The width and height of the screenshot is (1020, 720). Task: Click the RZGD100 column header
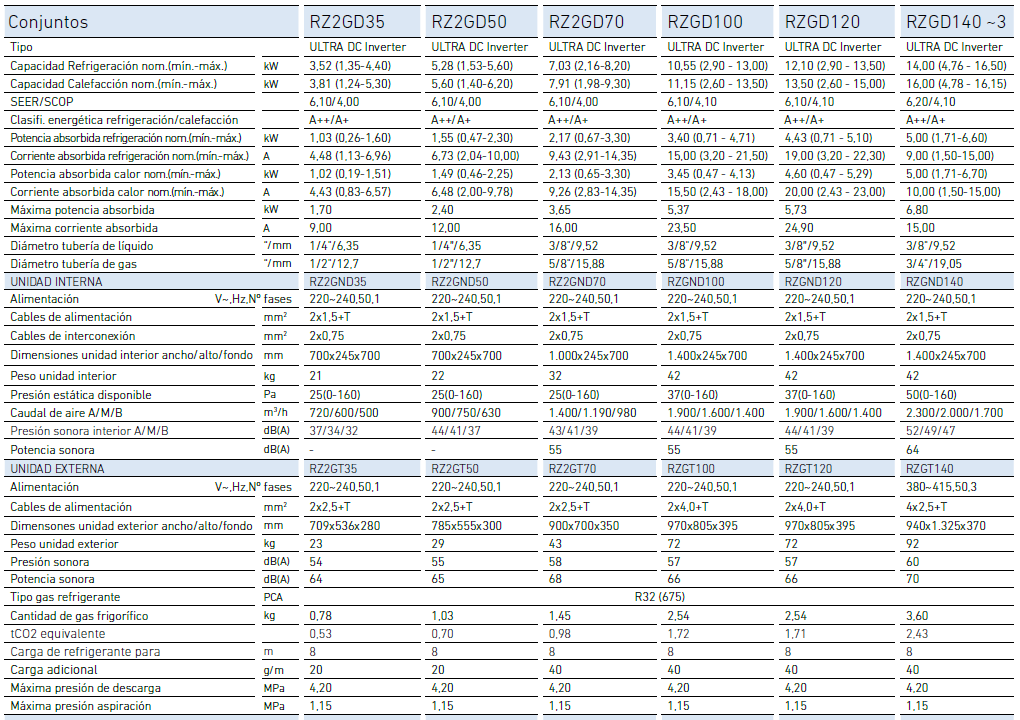pyautogui.click(x=705, y=22)
